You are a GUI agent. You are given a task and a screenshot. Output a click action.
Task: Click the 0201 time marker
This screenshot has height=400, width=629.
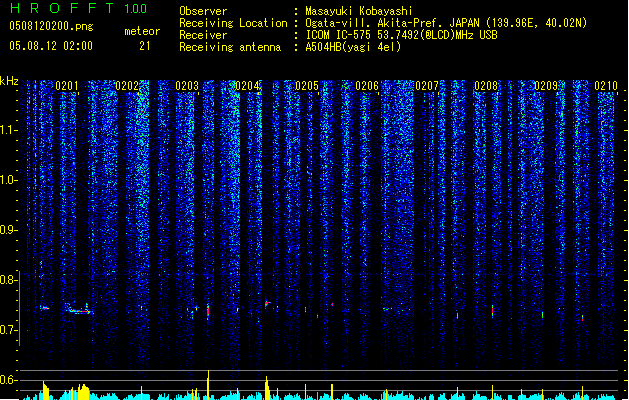click(67, 86)
